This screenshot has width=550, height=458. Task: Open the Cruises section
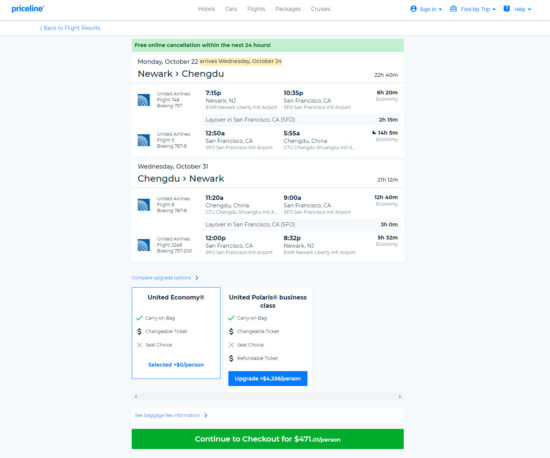tap(320, 9)
